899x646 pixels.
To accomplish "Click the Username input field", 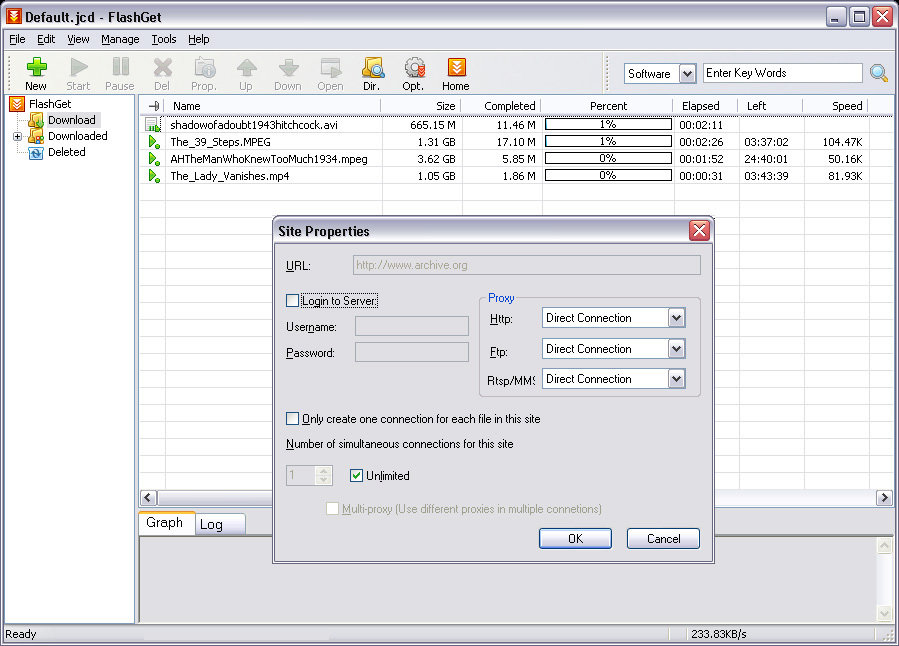I will [x=412, y=326].
